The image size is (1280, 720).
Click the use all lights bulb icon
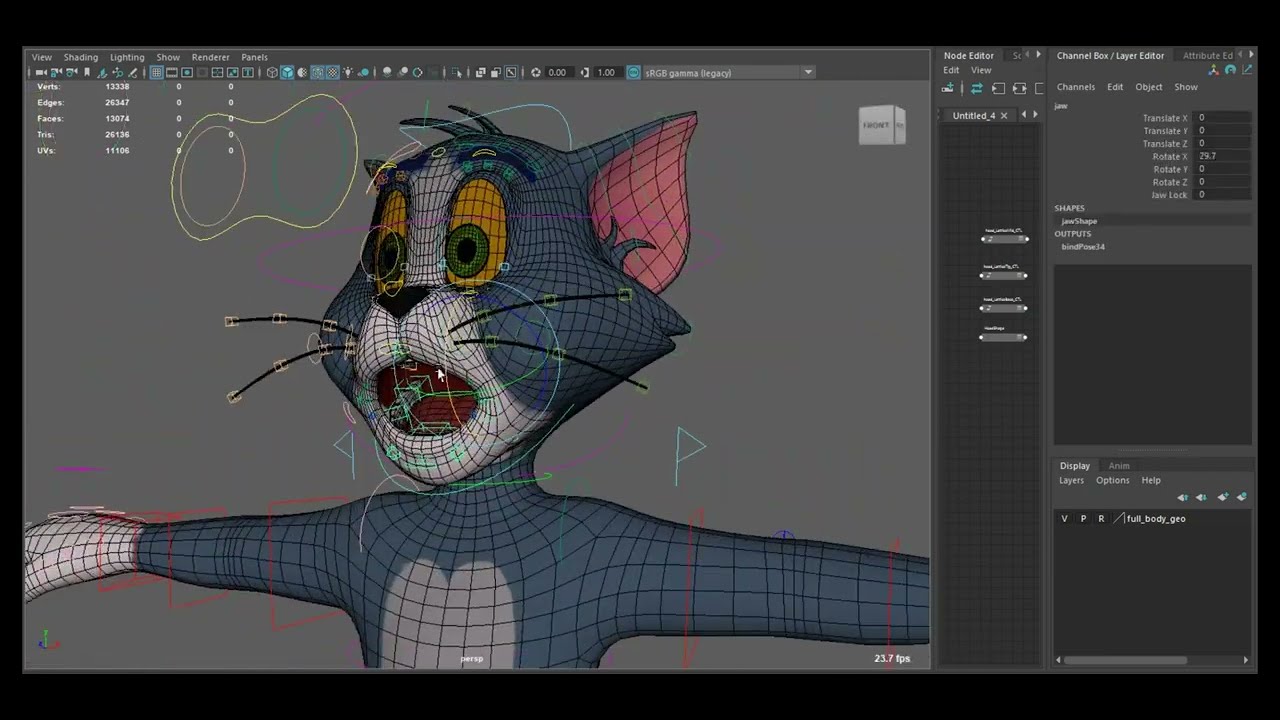(x=349, y=73)
